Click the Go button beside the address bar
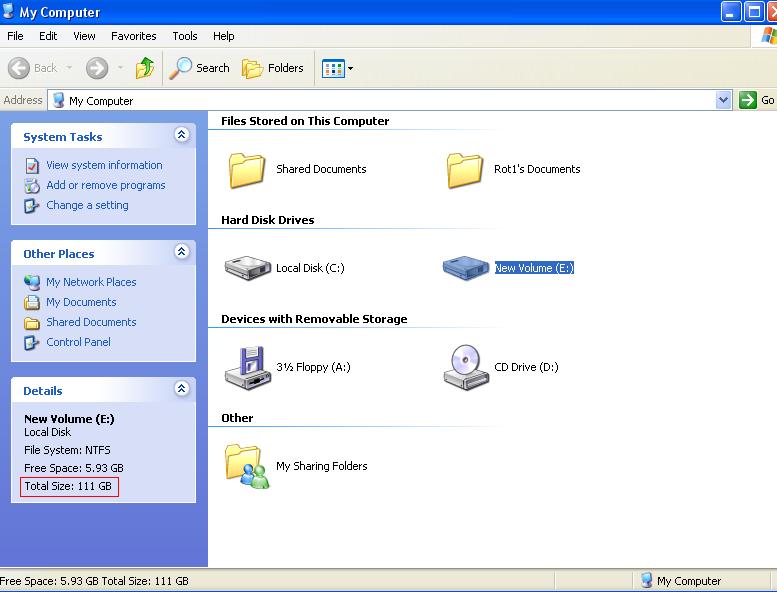The width and height of the screenshot is (777, 592). (x=757, y=100)
